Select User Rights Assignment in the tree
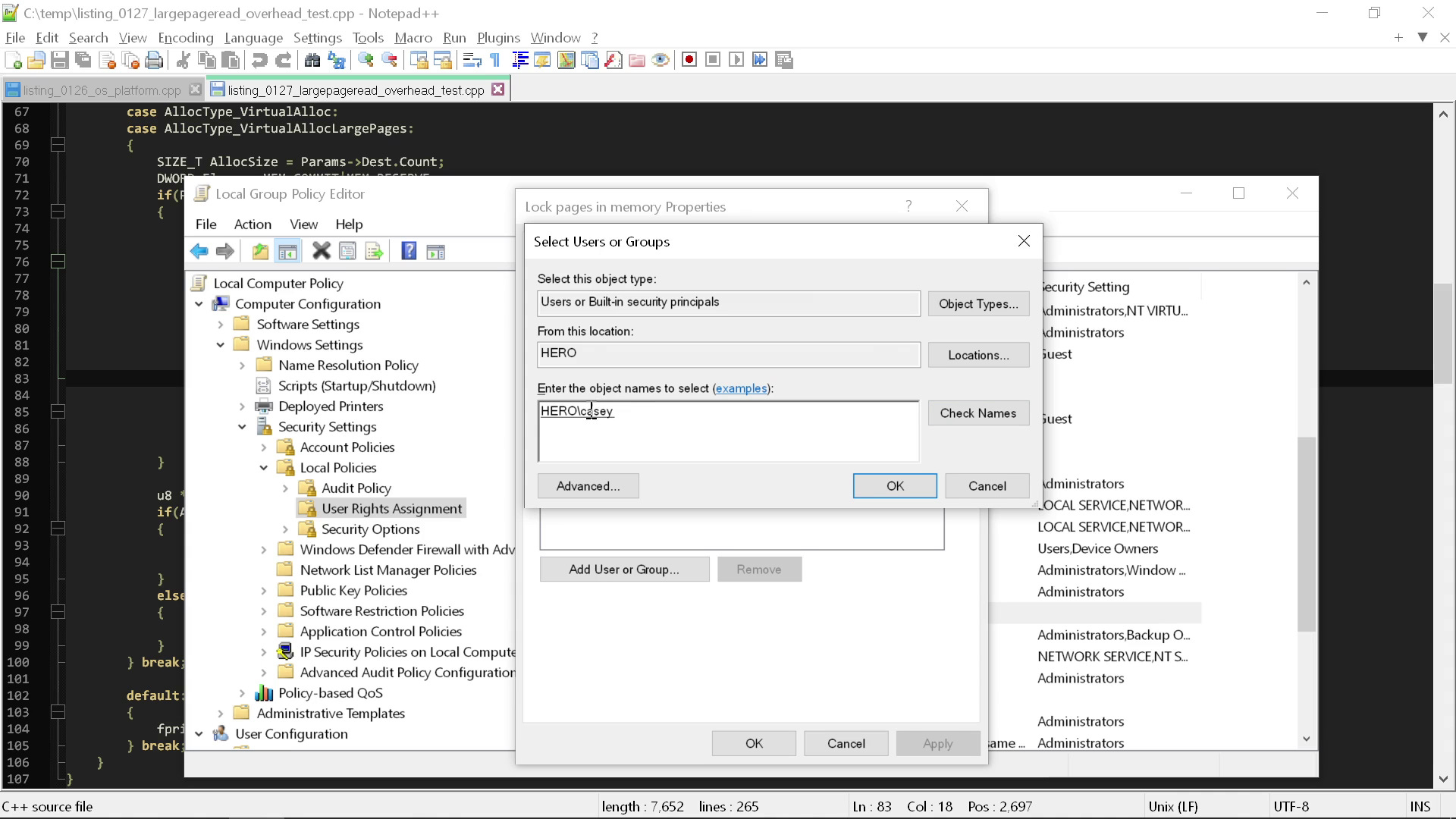The image size is (1456, 819). [x=393, y=508]
